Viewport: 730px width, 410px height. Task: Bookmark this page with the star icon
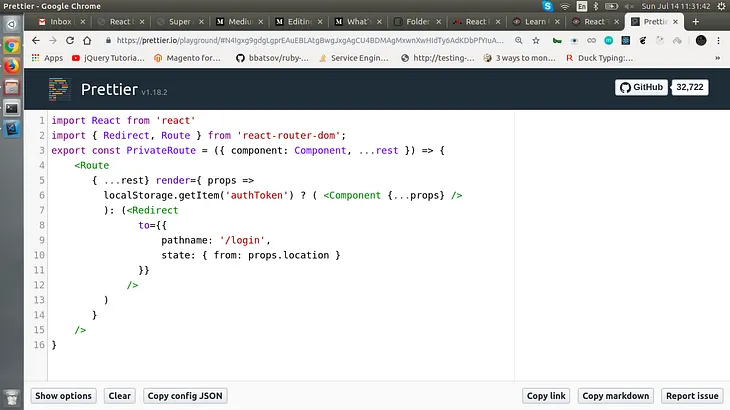pos(536,40)
